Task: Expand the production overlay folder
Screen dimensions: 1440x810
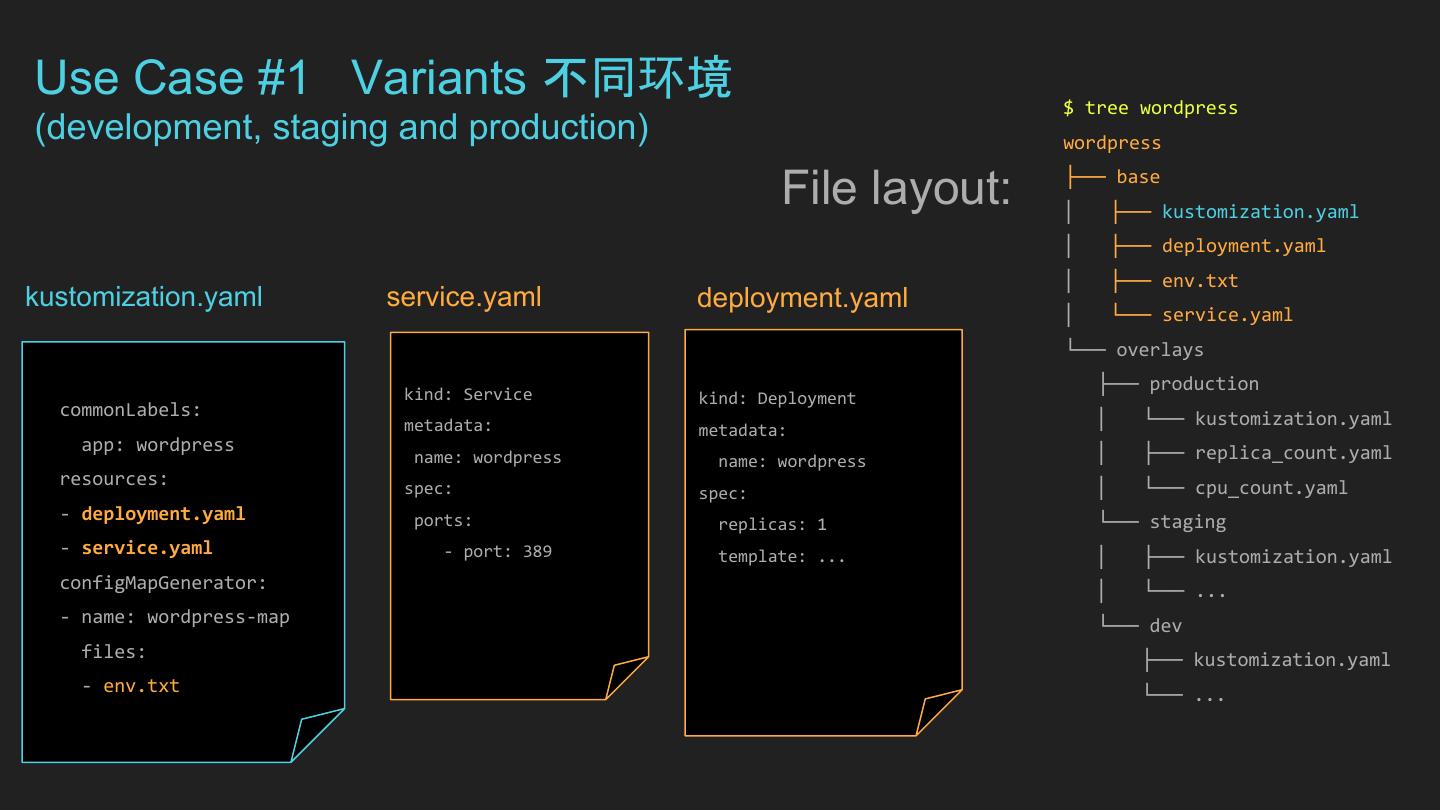Action: (1204, 384)
